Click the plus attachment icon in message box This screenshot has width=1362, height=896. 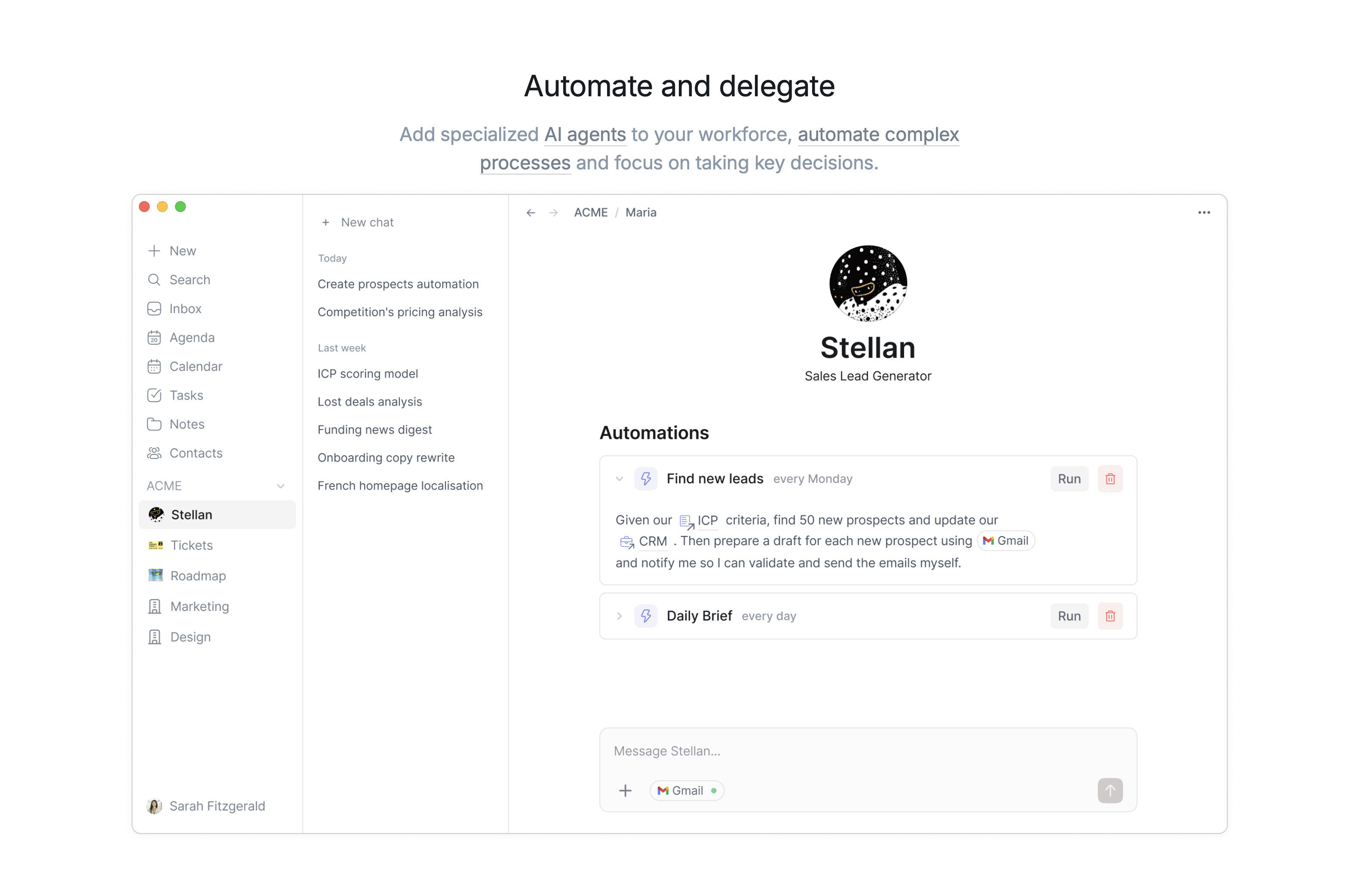pos(625,791)
